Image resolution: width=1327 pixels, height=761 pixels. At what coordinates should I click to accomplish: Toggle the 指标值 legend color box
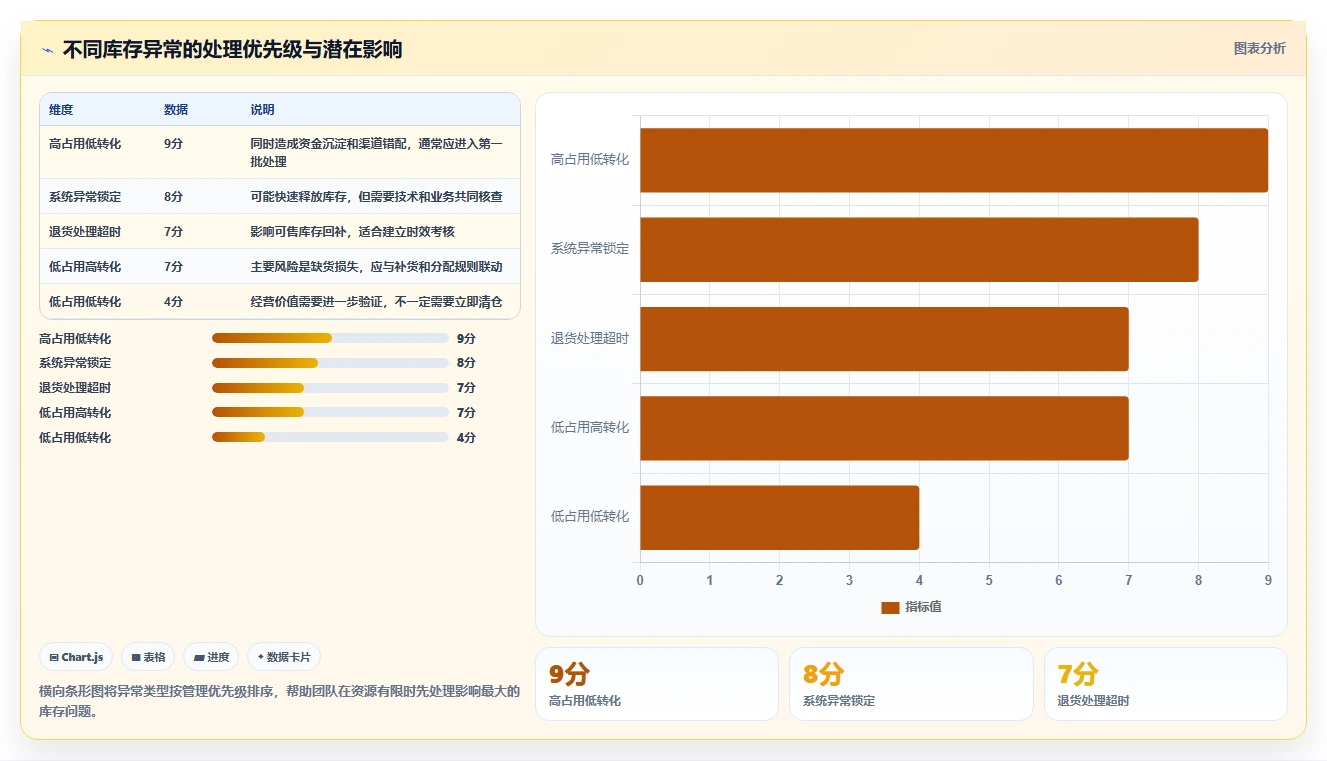click(x=890, y=608)
